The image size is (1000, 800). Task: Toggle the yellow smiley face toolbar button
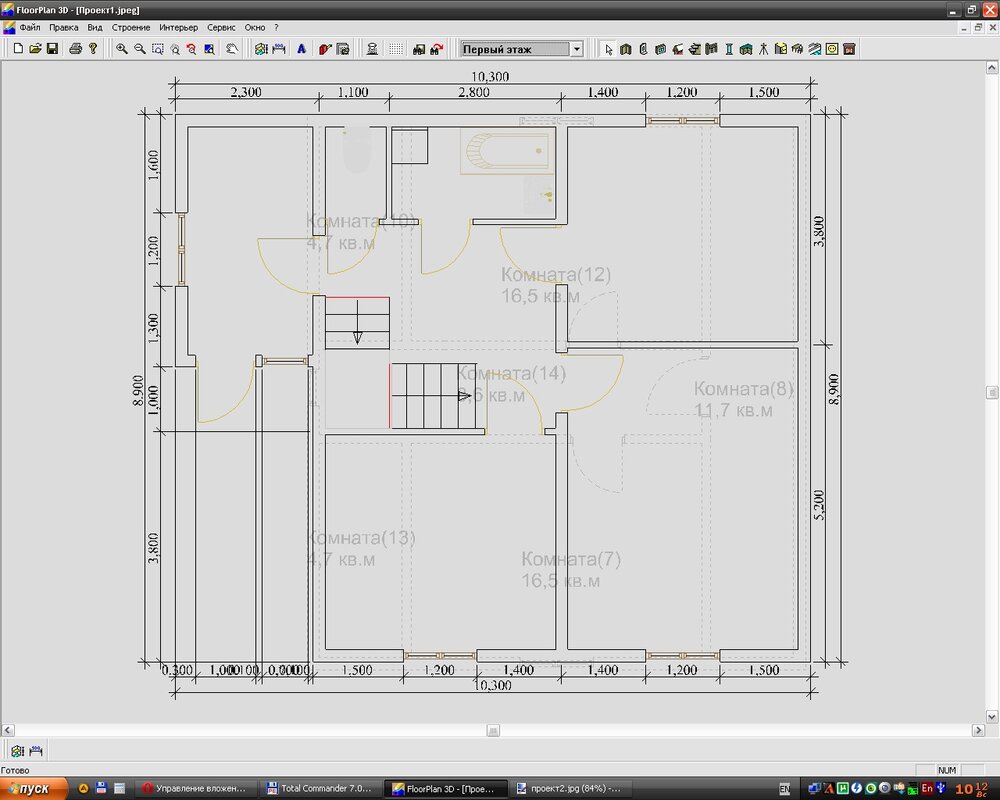pyautogui.click(x=832, y=48)
